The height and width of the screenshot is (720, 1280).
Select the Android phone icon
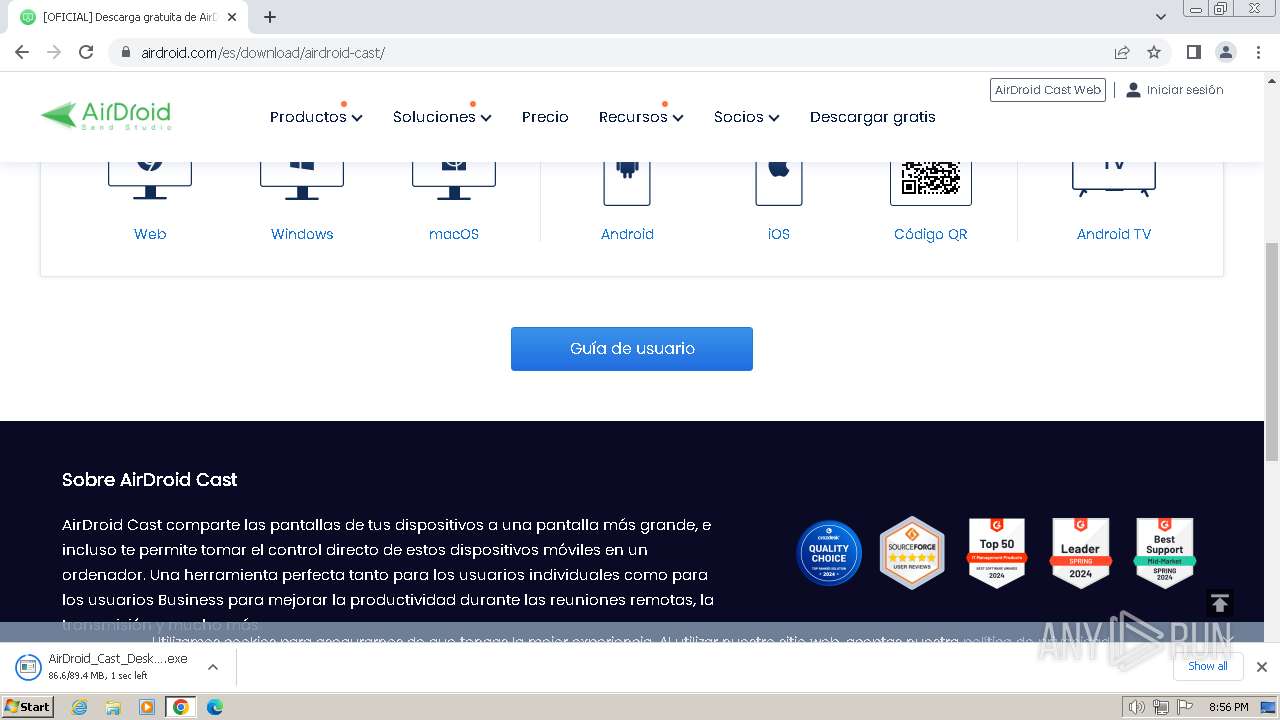(x=627, y=183)
